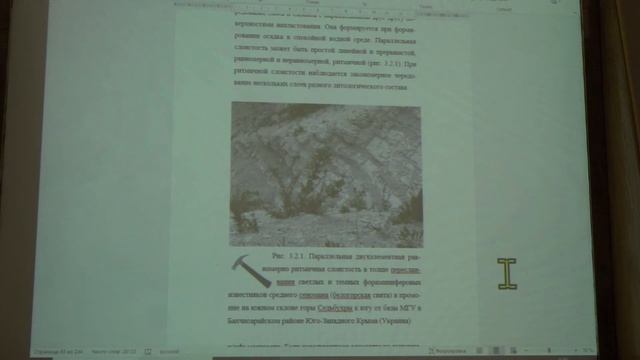Click the zoom in plus button
This screenshot has width=640, height=360.
point(576,350)
